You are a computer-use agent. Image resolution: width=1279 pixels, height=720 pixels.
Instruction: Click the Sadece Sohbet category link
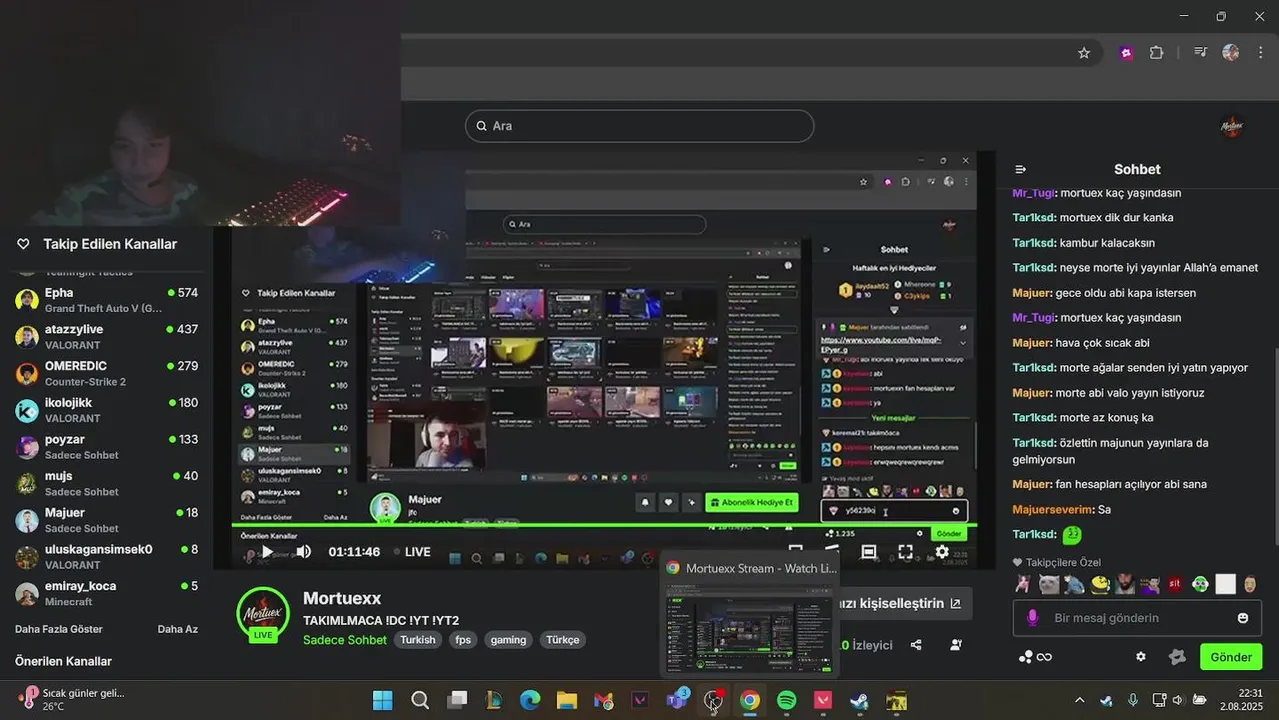tap(344, 640)
